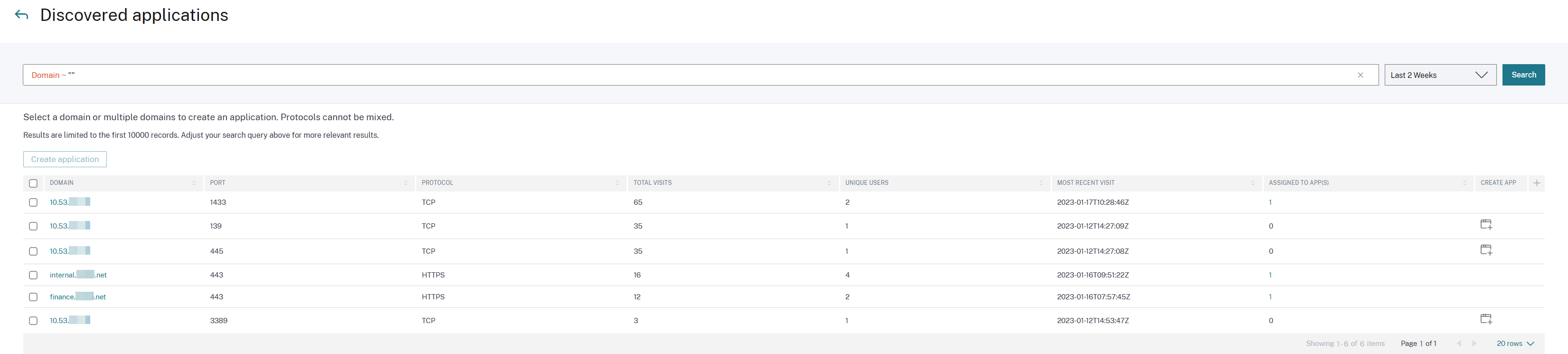Click the Search button
Screen dimensions: 1568x354
(1523, 75)
